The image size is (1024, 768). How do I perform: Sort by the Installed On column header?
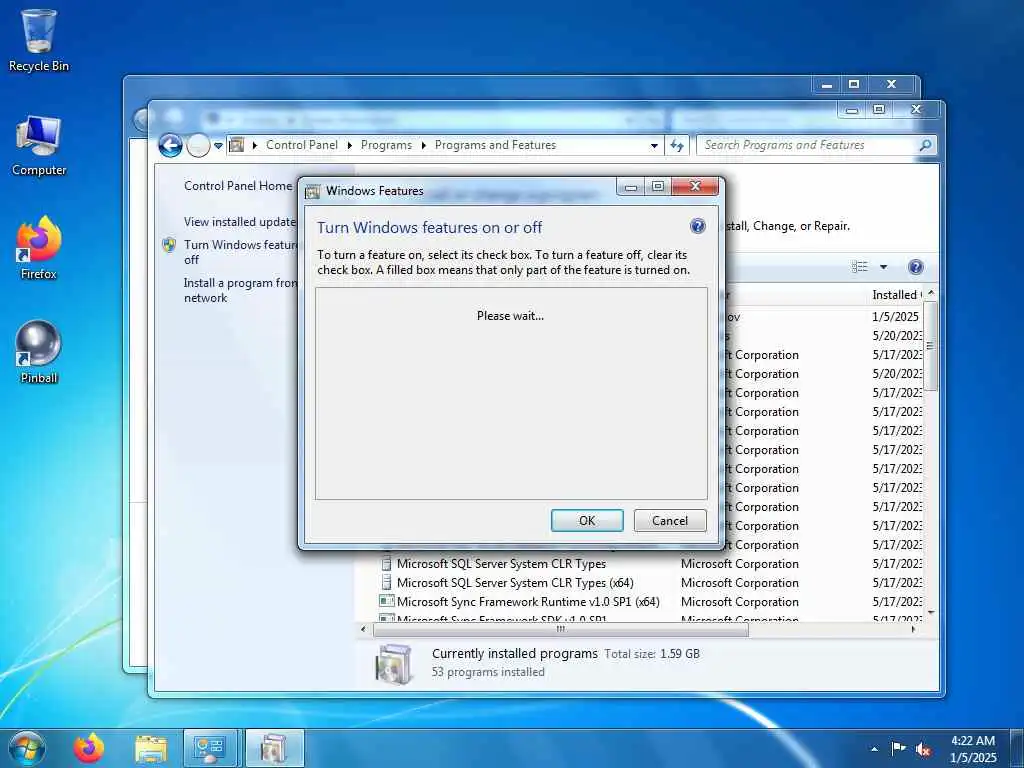point(896,295)
